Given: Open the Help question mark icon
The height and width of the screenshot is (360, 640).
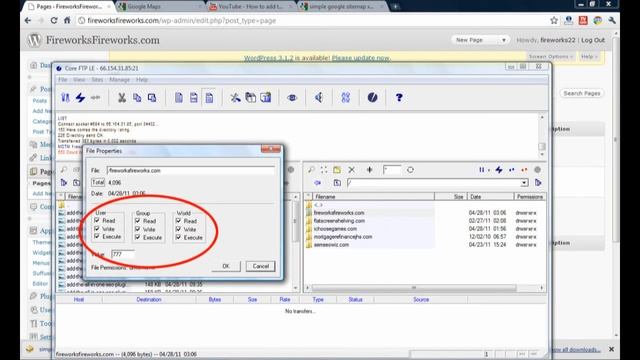Looking at the screenshot, I should (x=399, y=98).
